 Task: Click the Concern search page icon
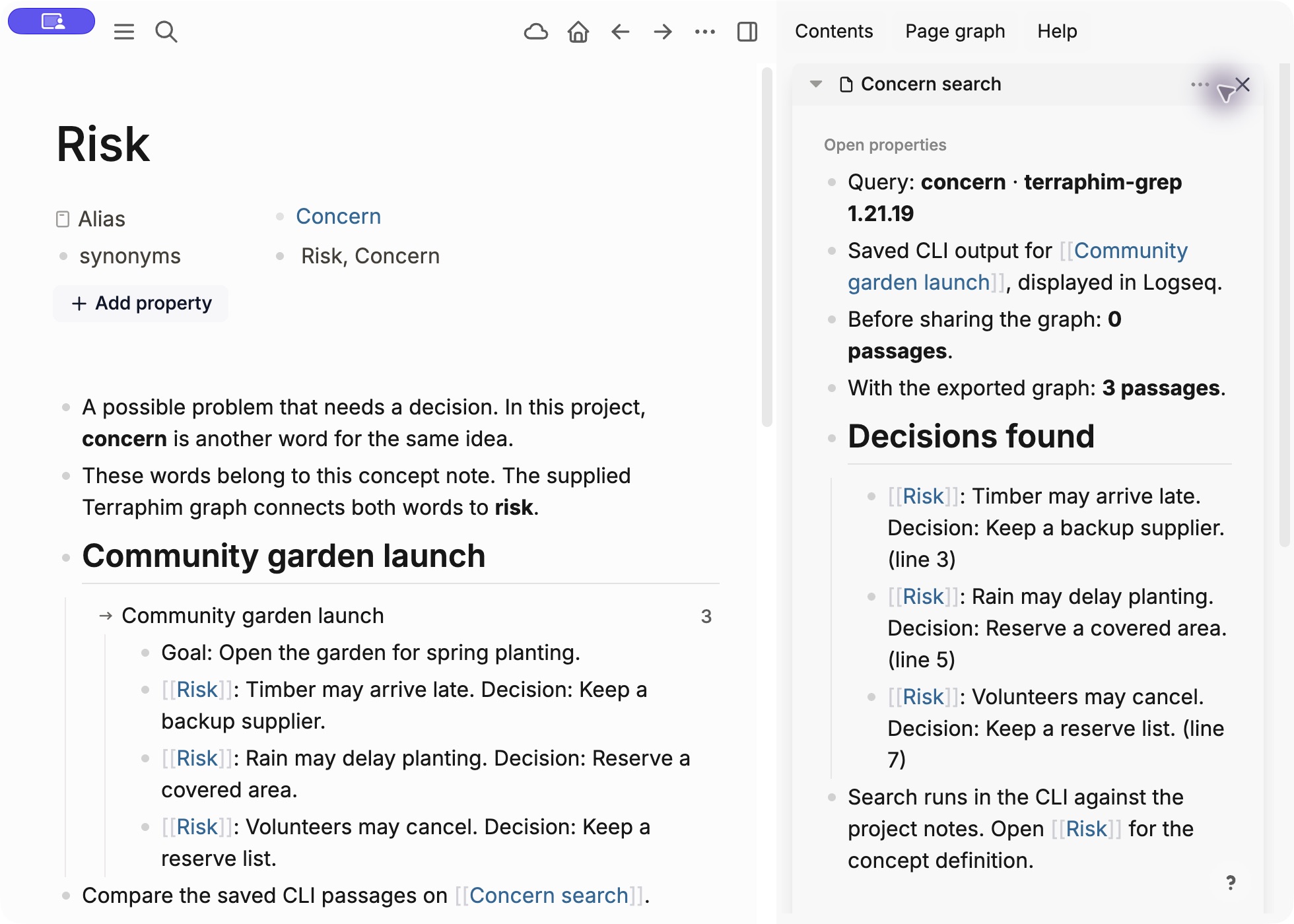846,84
